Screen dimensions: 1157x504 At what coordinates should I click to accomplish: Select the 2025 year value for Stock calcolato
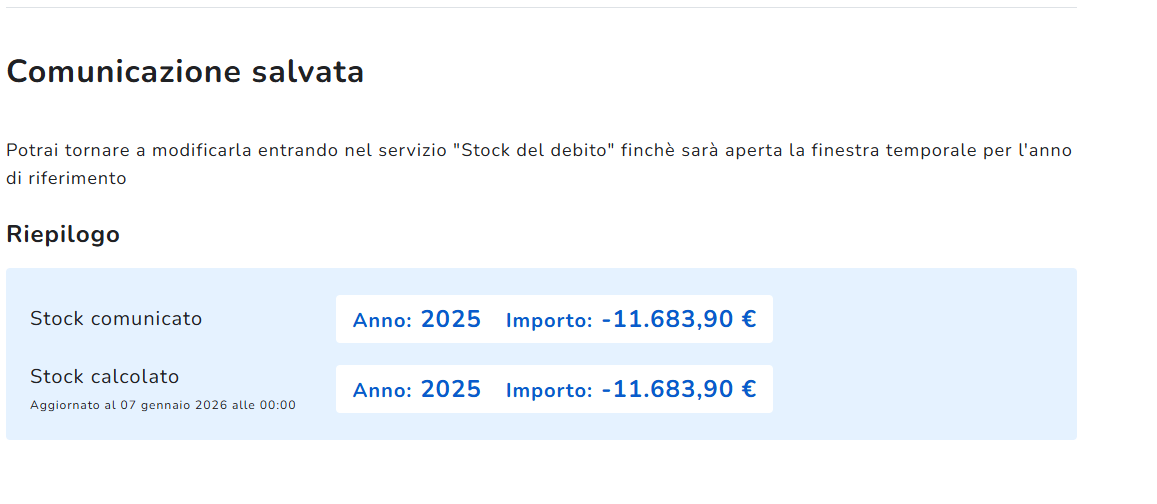coord(451,390)
